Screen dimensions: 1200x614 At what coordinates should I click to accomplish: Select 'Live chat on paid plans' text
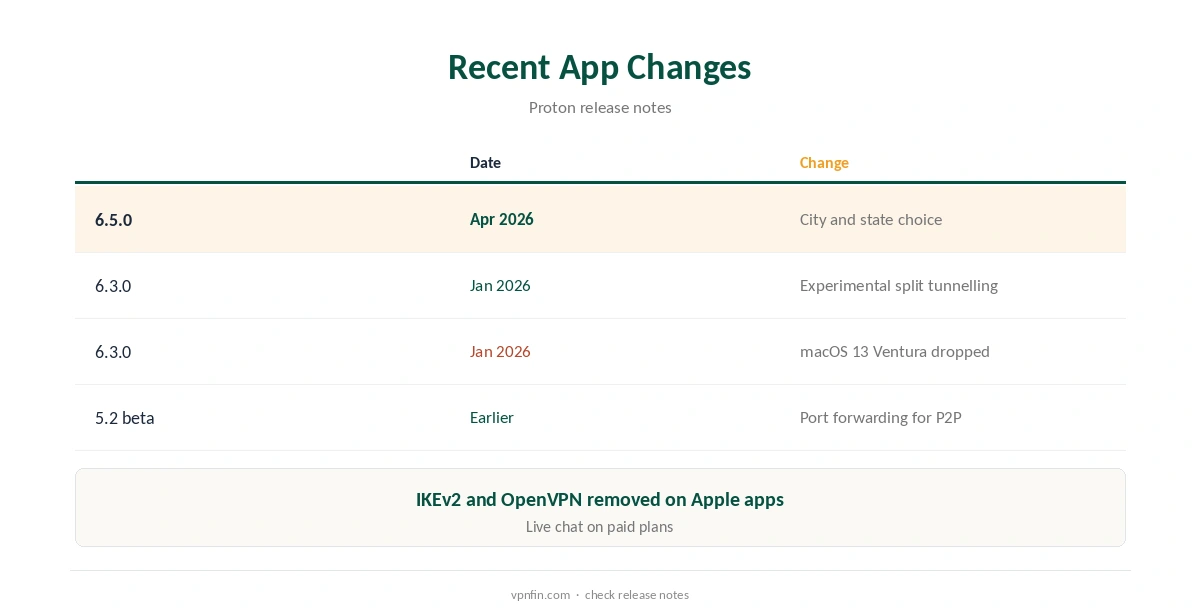click(600, 526)
